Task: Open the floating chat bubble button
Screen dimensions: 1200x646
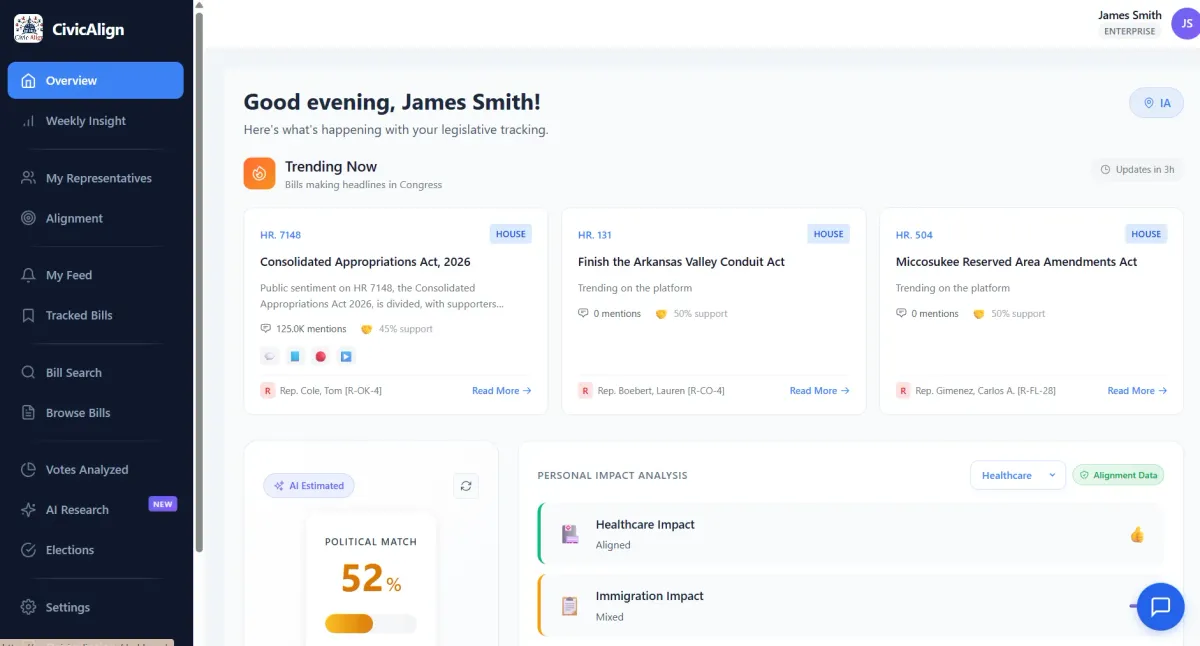Action: pyautogui.click(x=1160, y=606)
